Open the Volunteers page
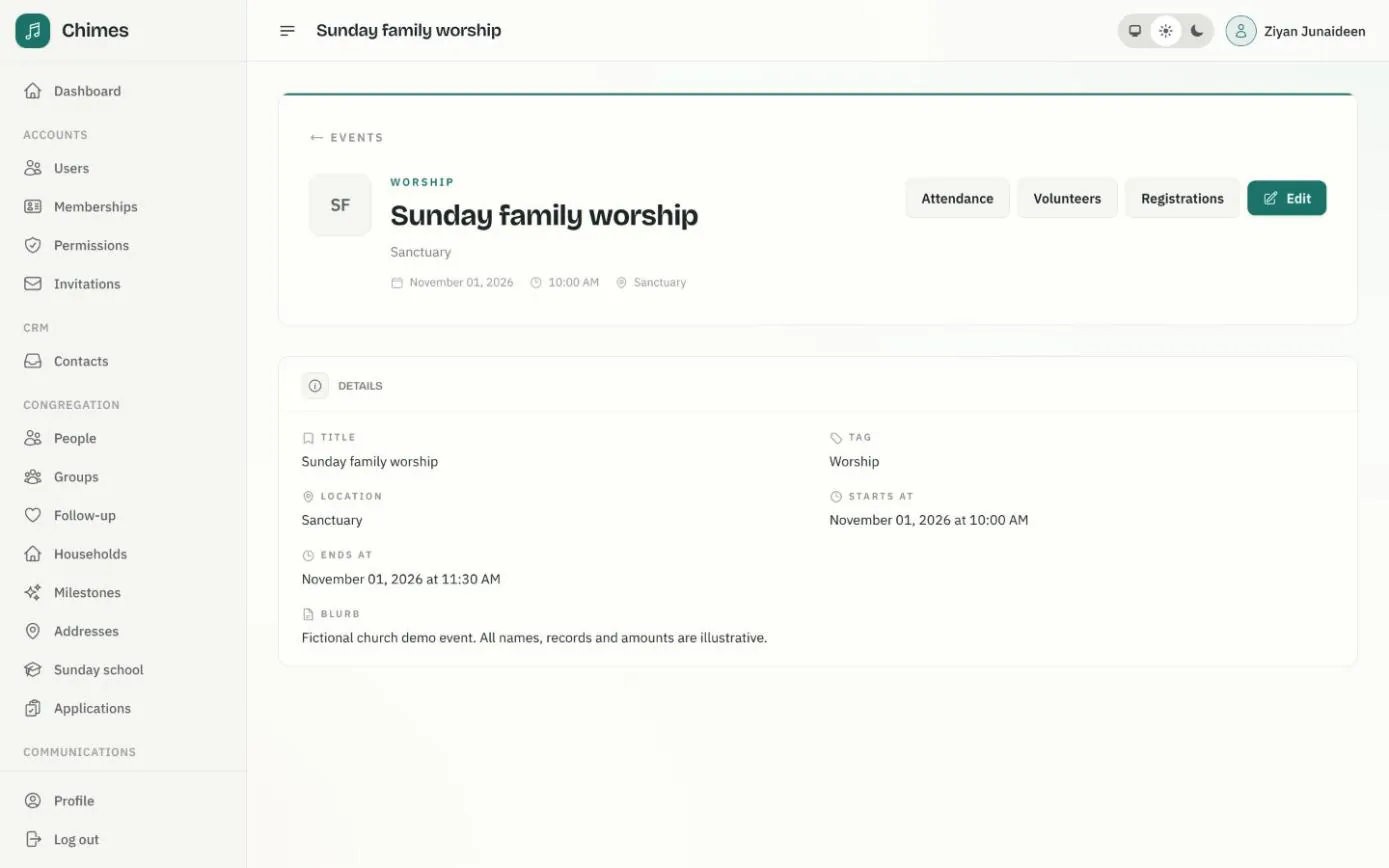 point(1067,198)
